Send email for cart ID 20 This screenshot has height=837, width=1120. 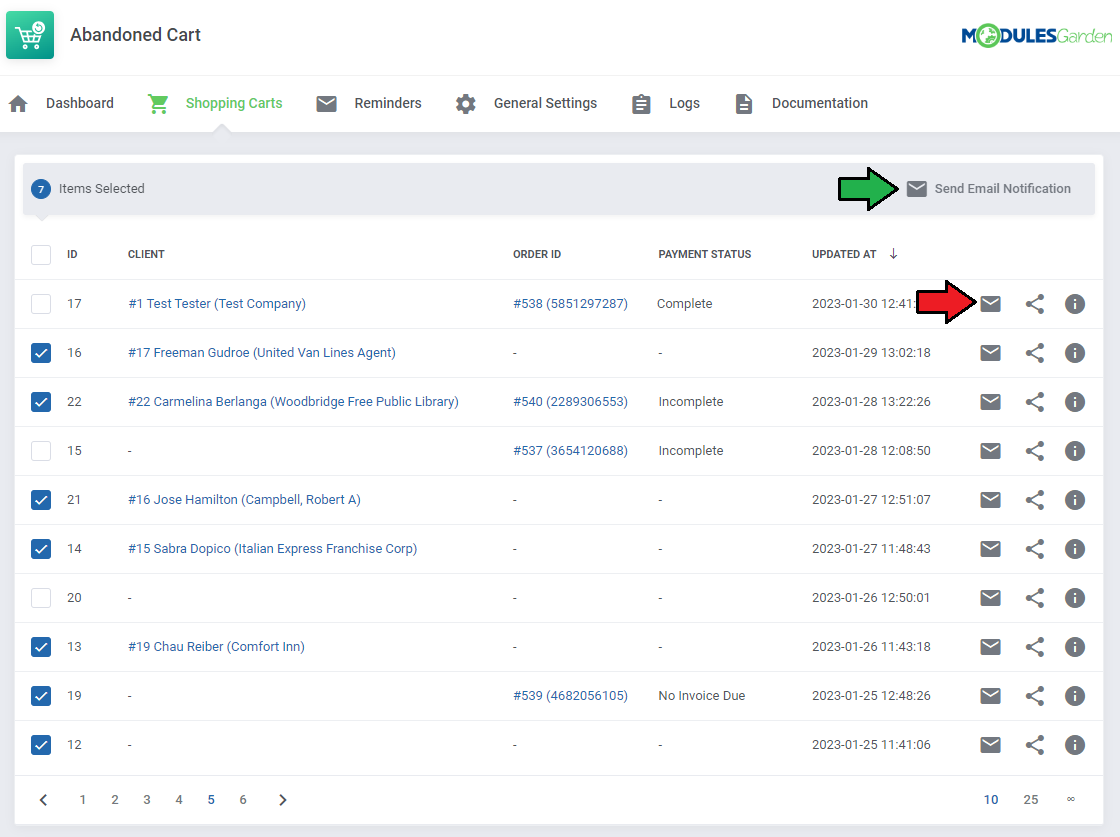pyautogui.click(x=990, y=598)
